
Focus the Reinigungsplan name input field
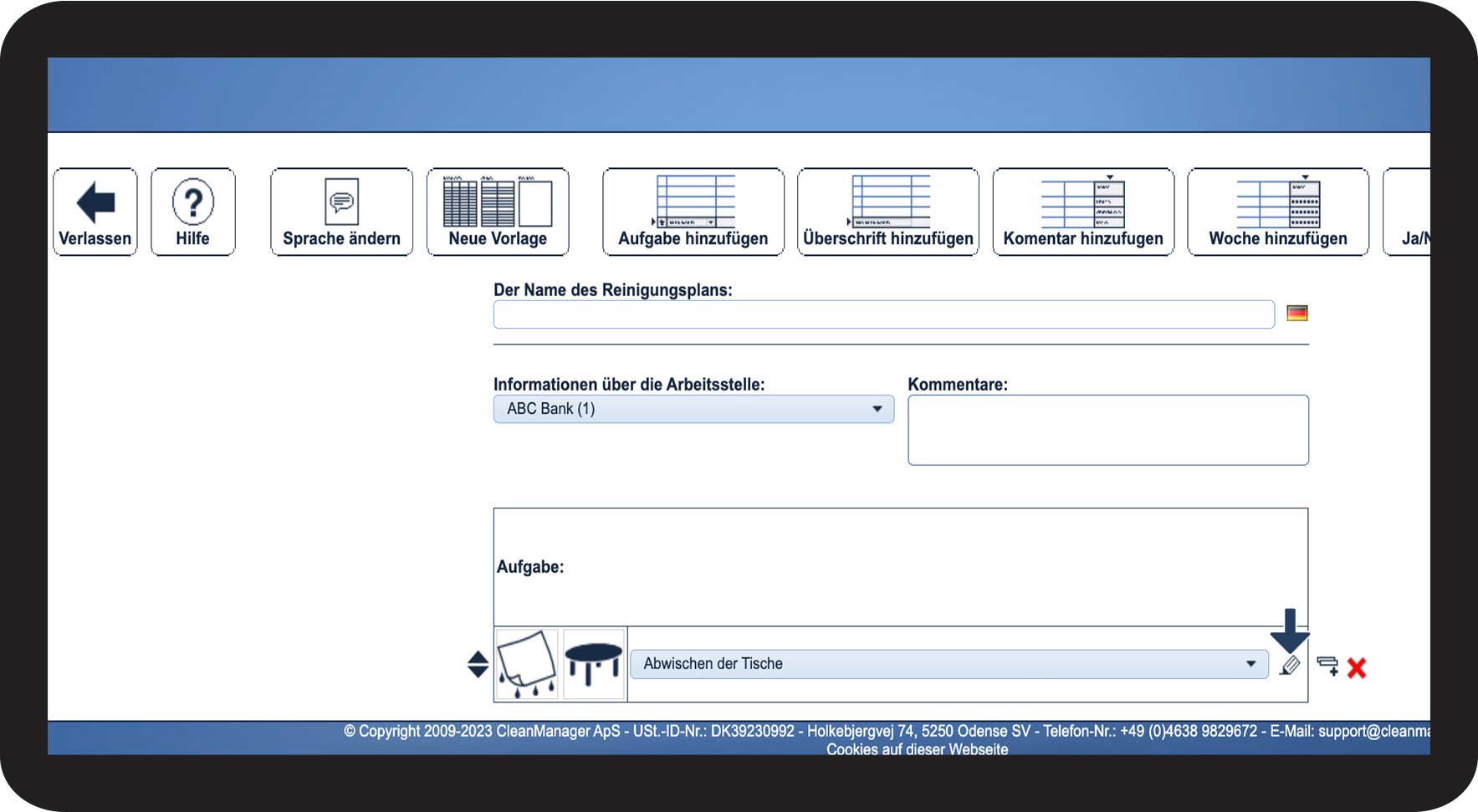(884, 314)
